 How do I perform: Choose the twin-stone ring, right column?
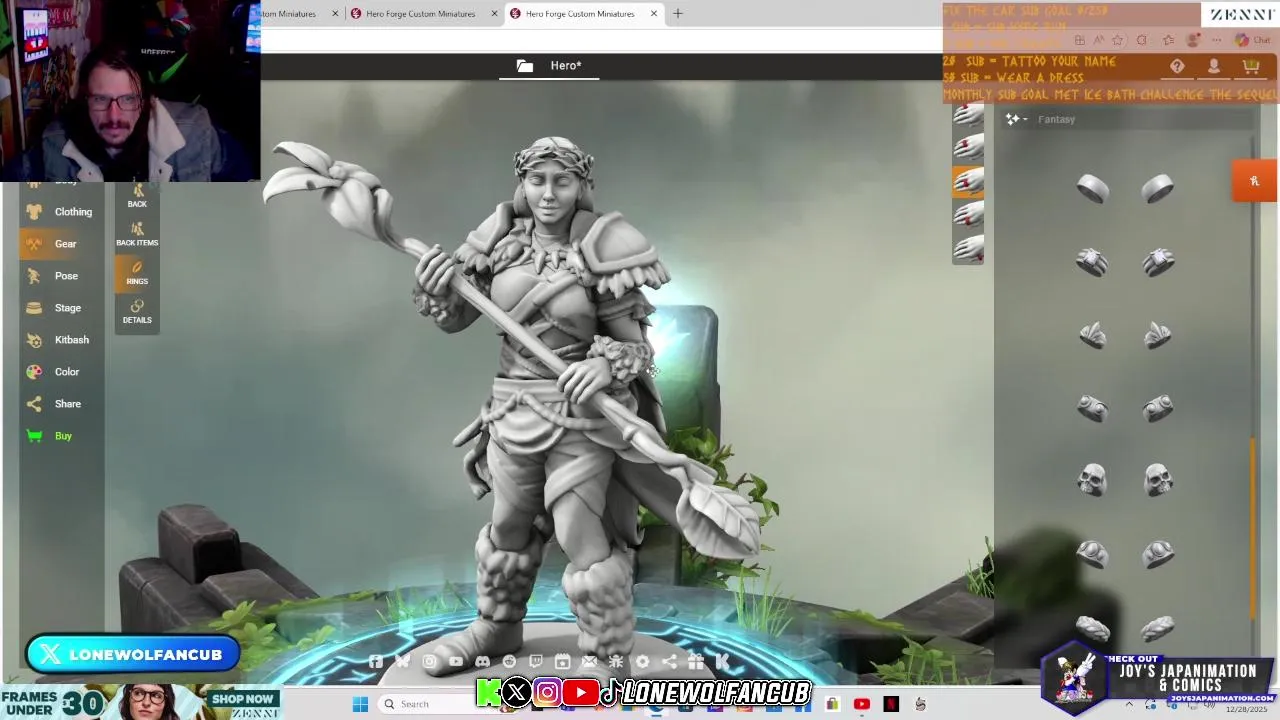pos(1158,408)
